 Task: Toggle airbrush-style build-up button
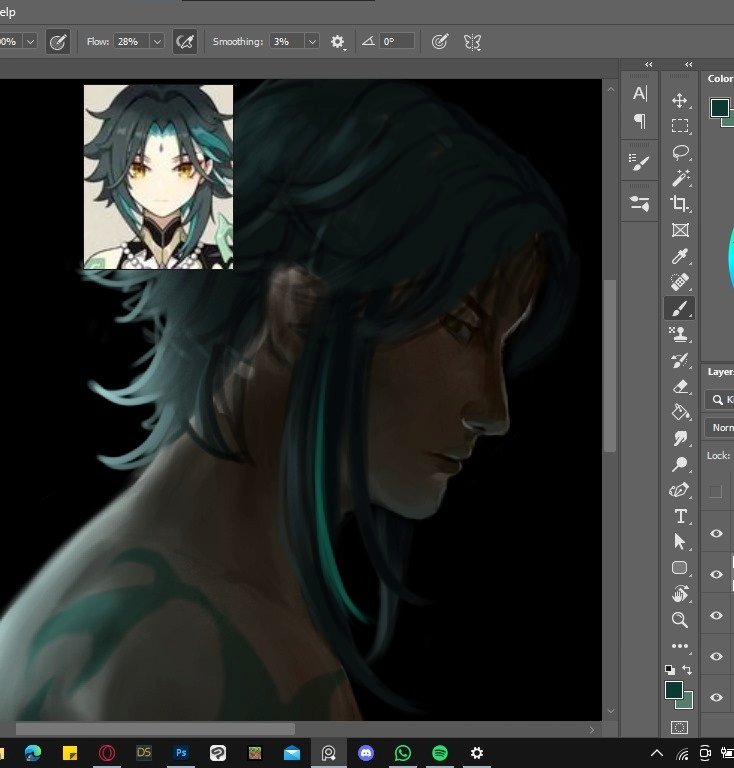pyautogui.click(x=185, y=42)
